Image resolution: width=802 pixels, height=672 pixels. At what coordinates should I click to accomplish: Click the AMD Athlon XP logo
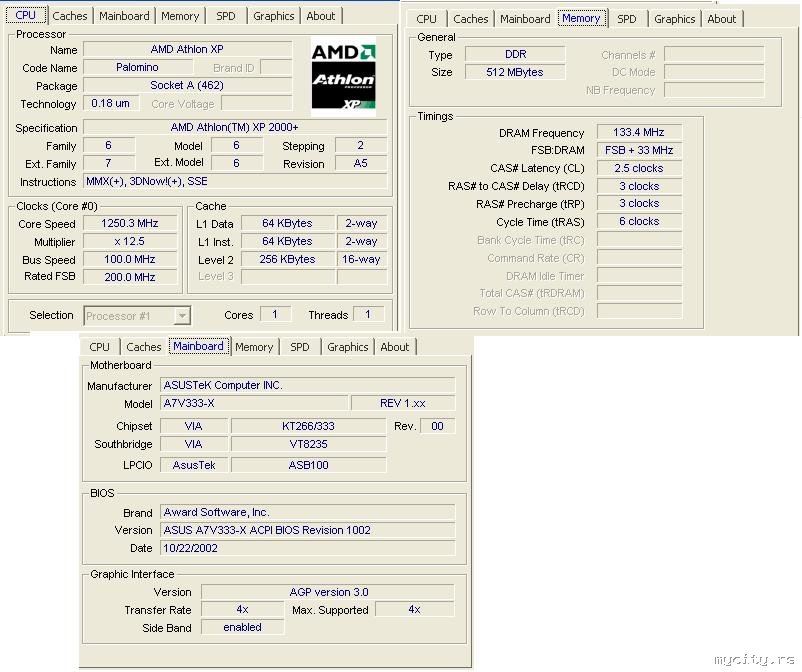(343, 76)
